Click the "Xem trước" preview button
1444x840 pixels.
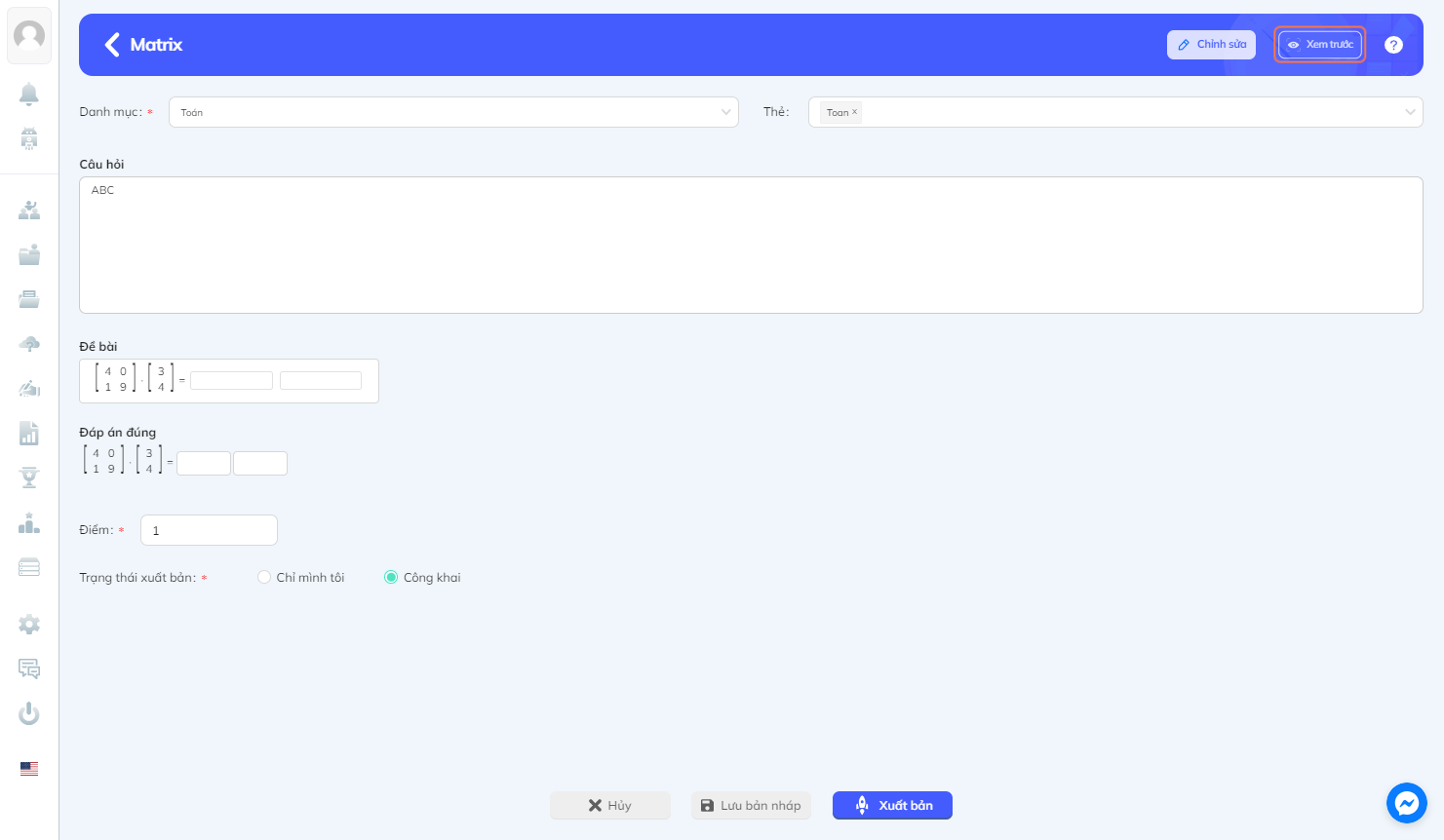tap(1320, 45)
